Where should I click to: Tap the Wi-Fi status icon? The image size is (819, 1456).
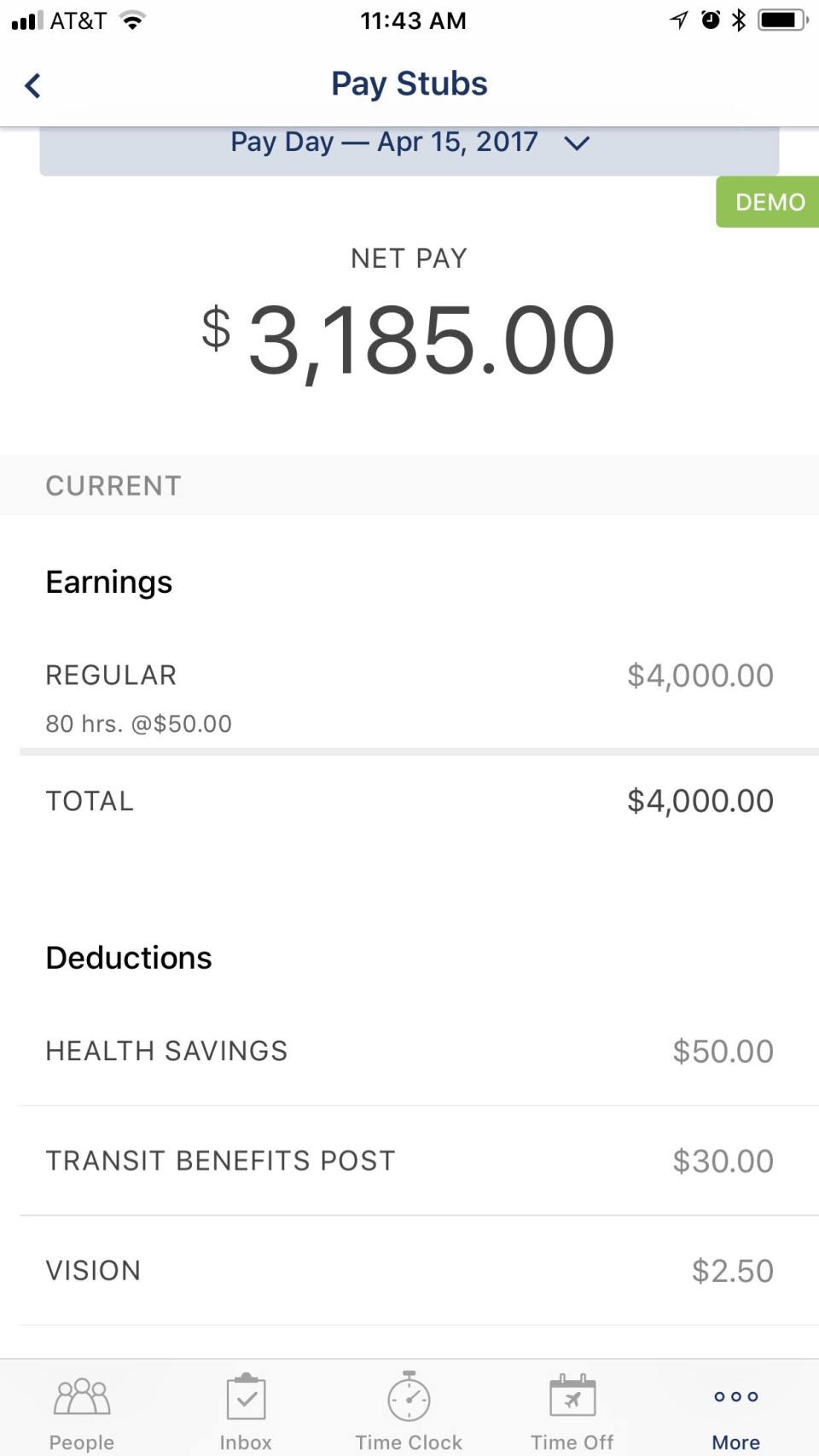[132, 20]
